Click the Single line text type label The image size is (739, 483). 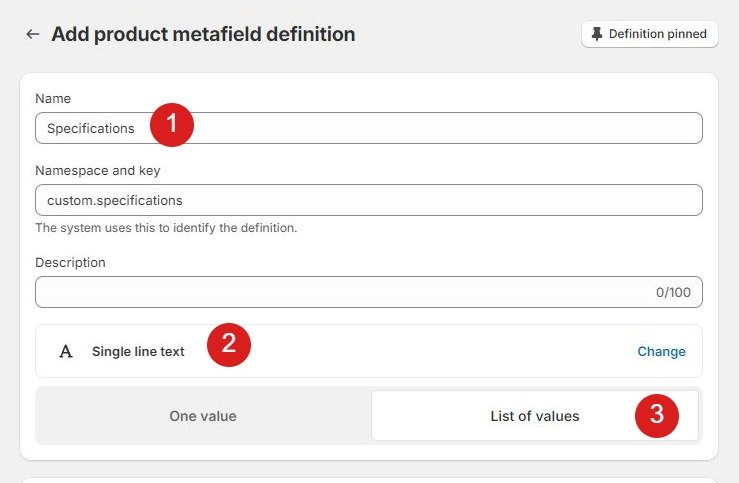138,352
